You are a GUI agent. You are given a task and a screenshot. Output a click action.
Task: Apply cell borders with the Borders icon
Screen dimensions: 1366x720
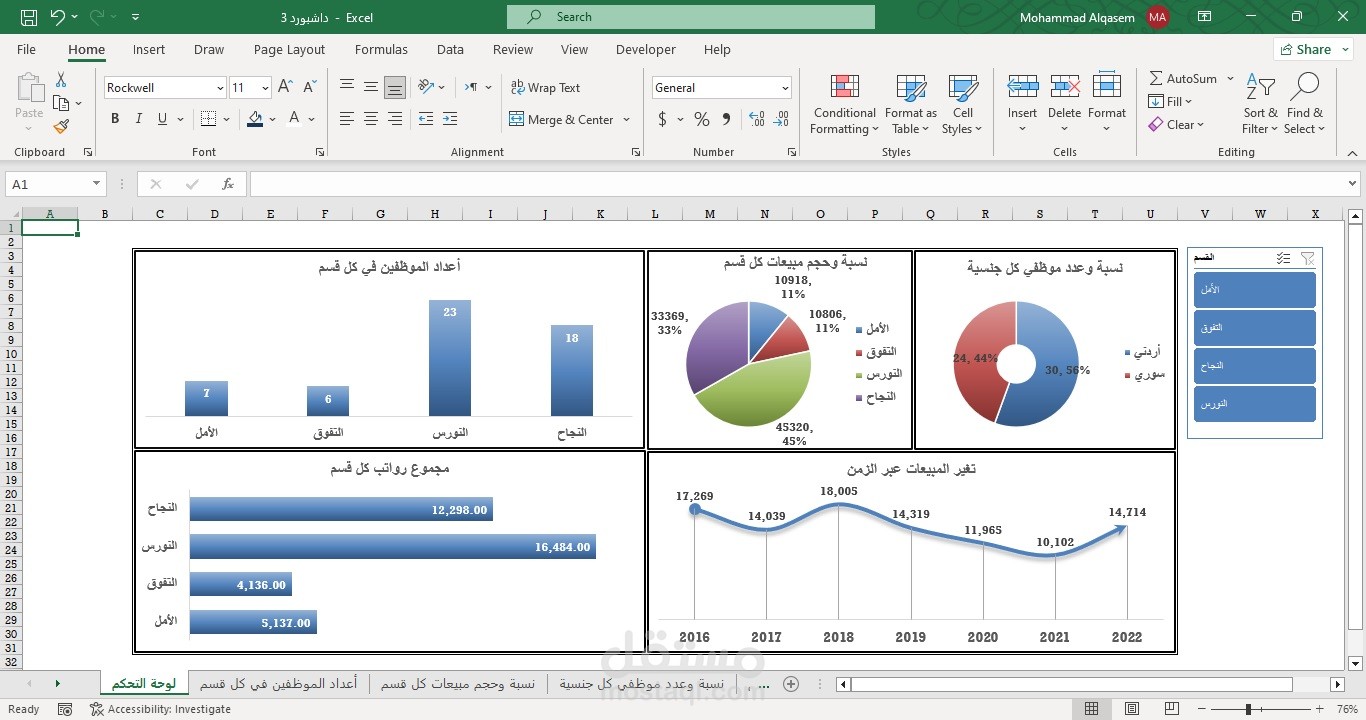coord(208,119)
